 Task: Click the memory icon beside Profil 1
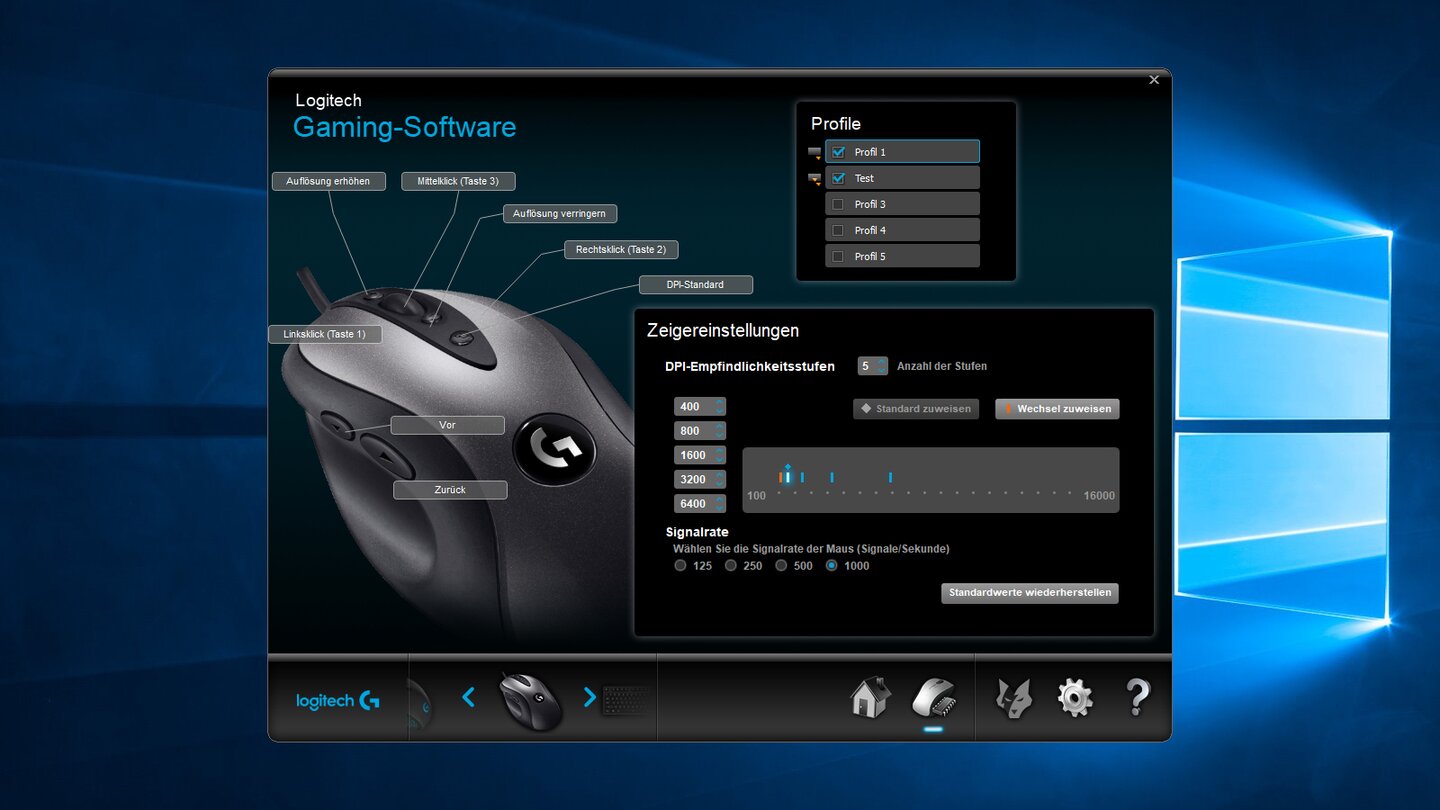(814, 153)
